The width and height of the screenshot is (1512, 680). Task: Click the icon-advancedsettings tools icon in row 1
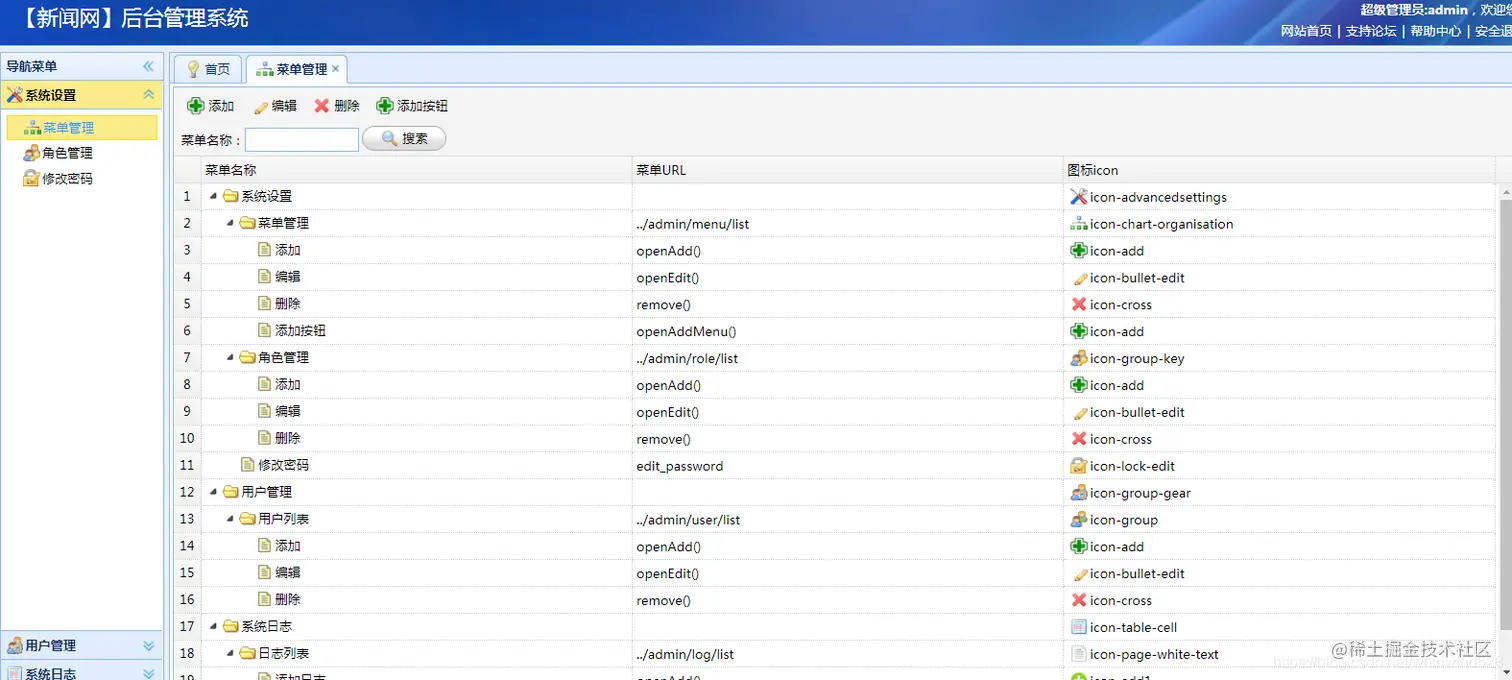[1078, 197]
